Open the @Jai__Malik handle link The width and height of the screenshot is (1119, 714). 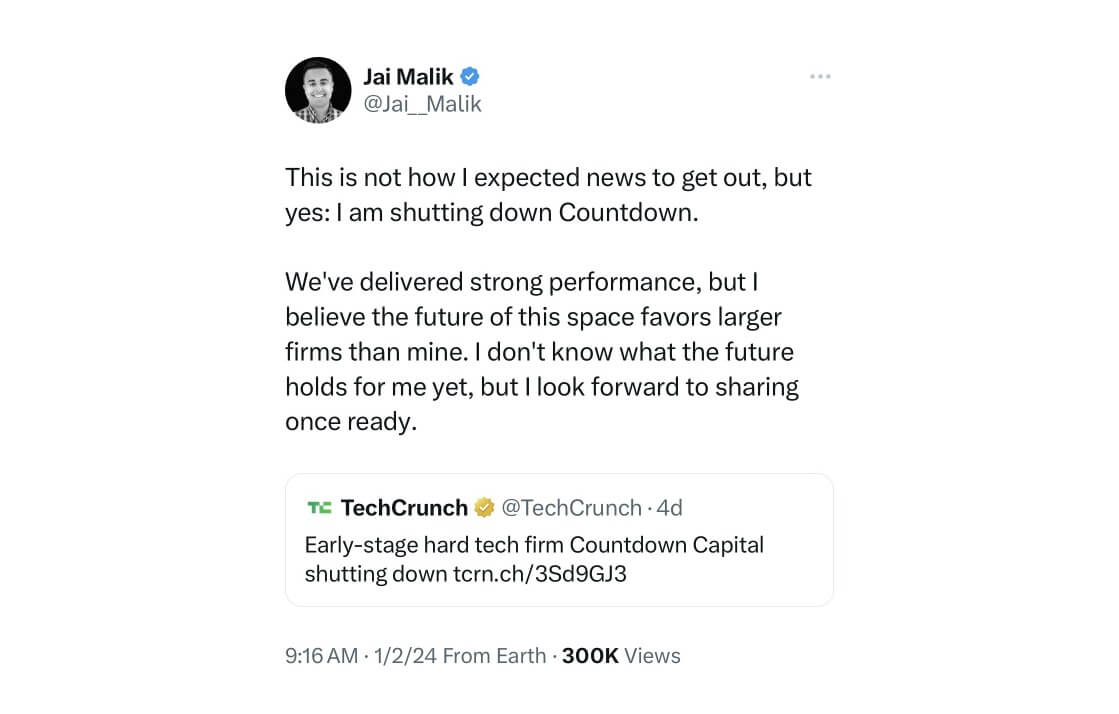click(x=422, y=104)
